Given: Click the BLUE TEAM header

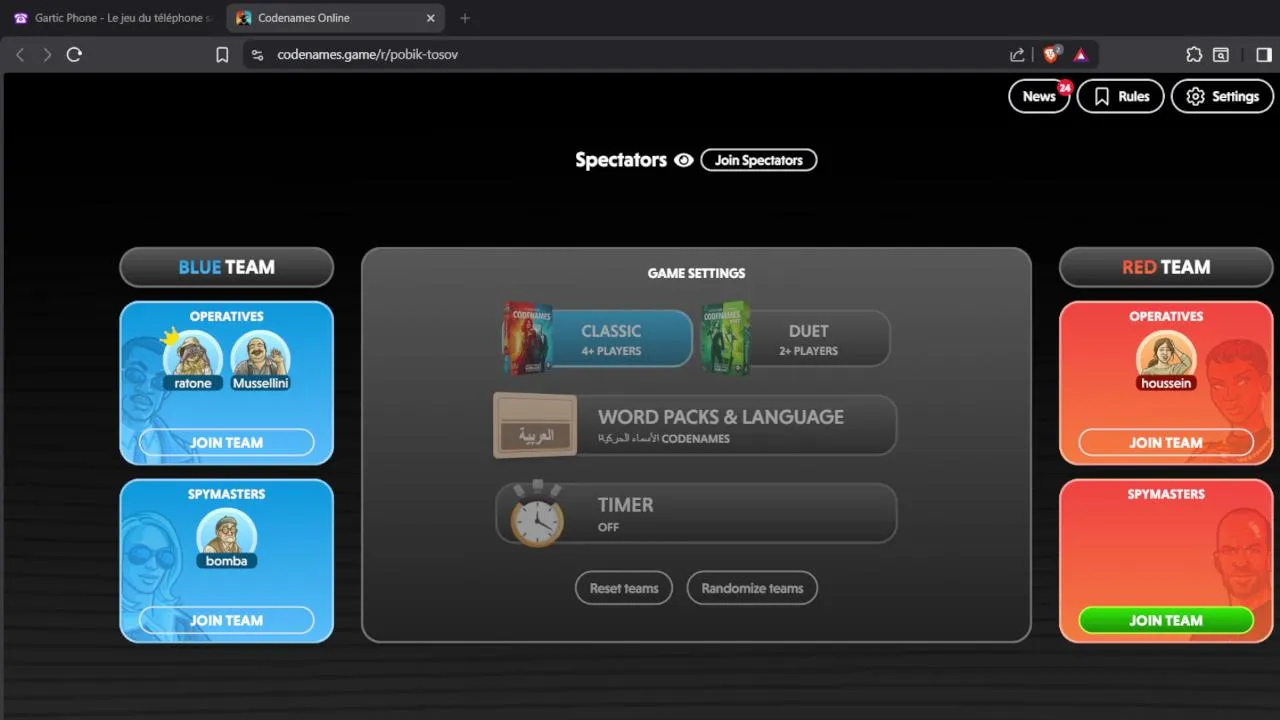Looking at the screenshot, I should (226, 267).
